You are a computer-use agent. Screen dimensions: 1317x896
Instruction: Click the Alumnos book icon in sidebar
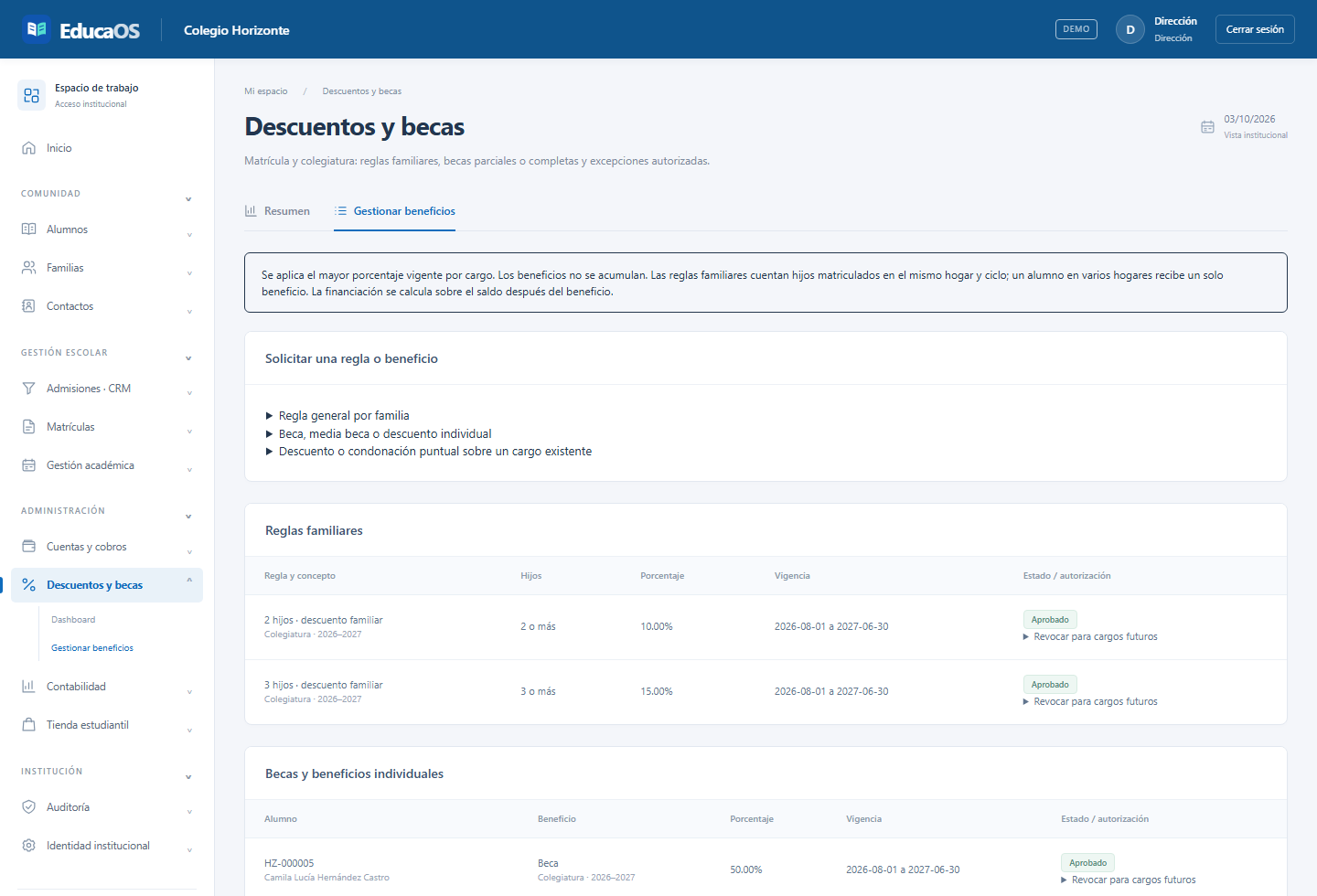28,229
